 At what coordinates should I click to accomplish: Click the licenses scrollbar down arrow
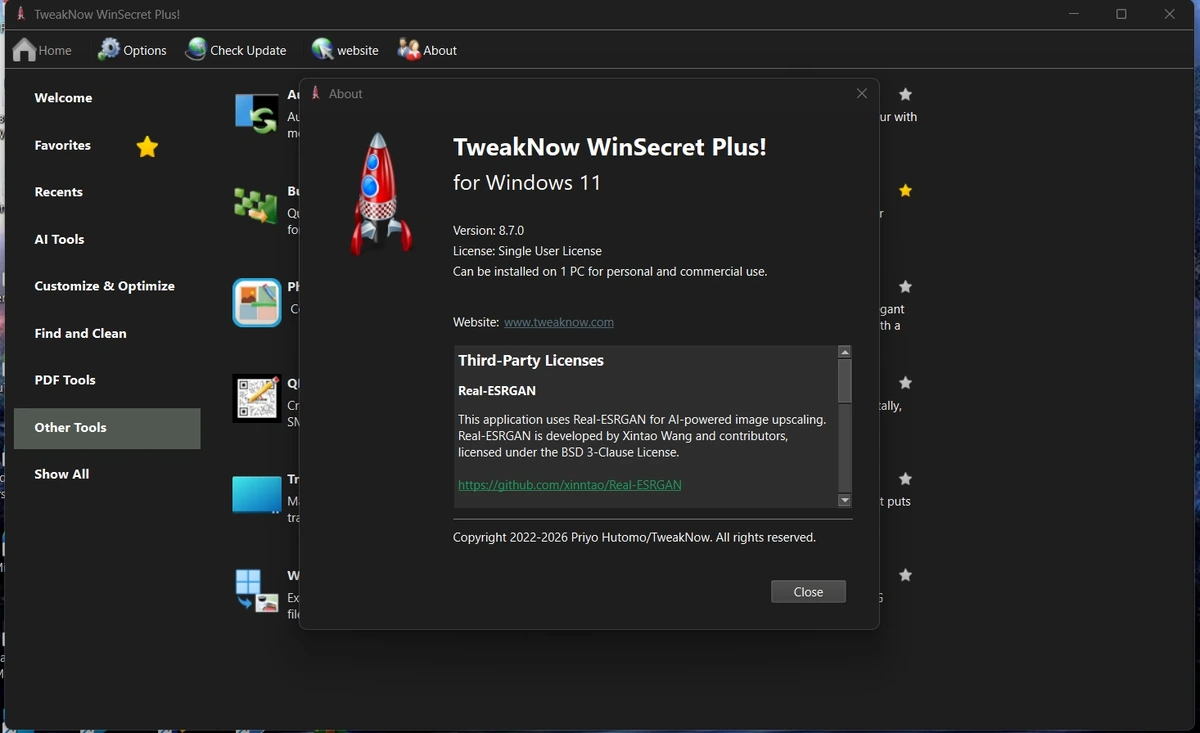(845, 500)
